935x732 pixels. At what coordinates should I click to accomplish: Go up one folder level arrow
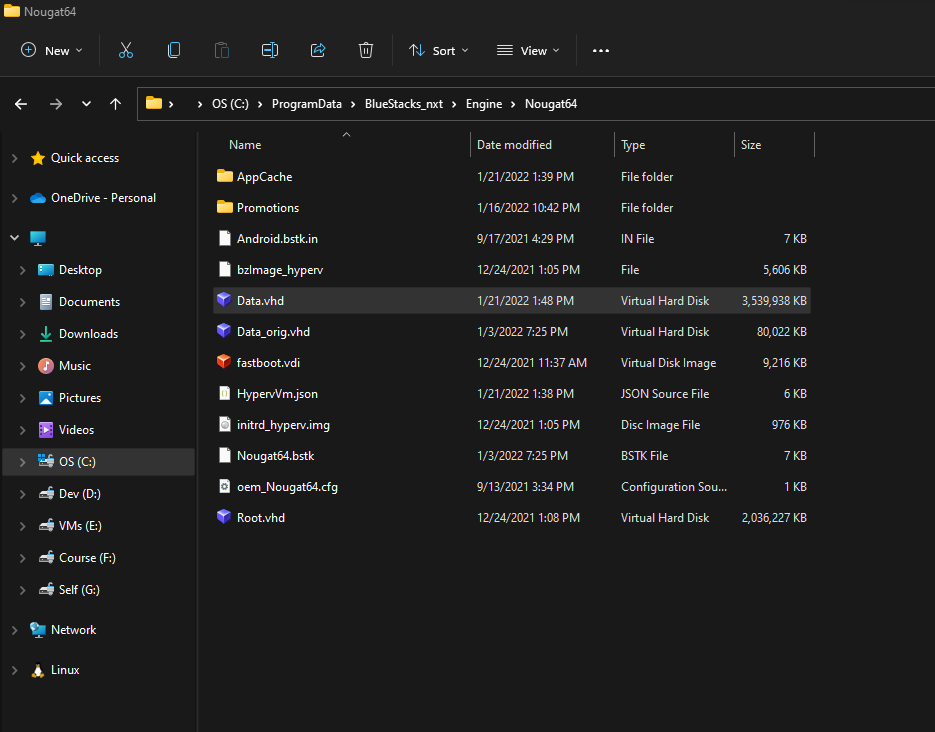tap(116, 104)
